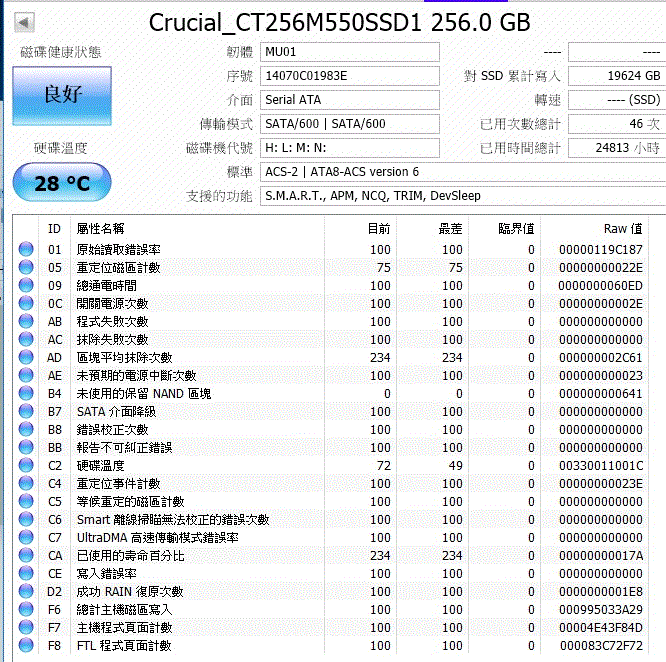
Task: Click raw value 000083C72F72
Action: pyautogui.click(x=601, y=646)
